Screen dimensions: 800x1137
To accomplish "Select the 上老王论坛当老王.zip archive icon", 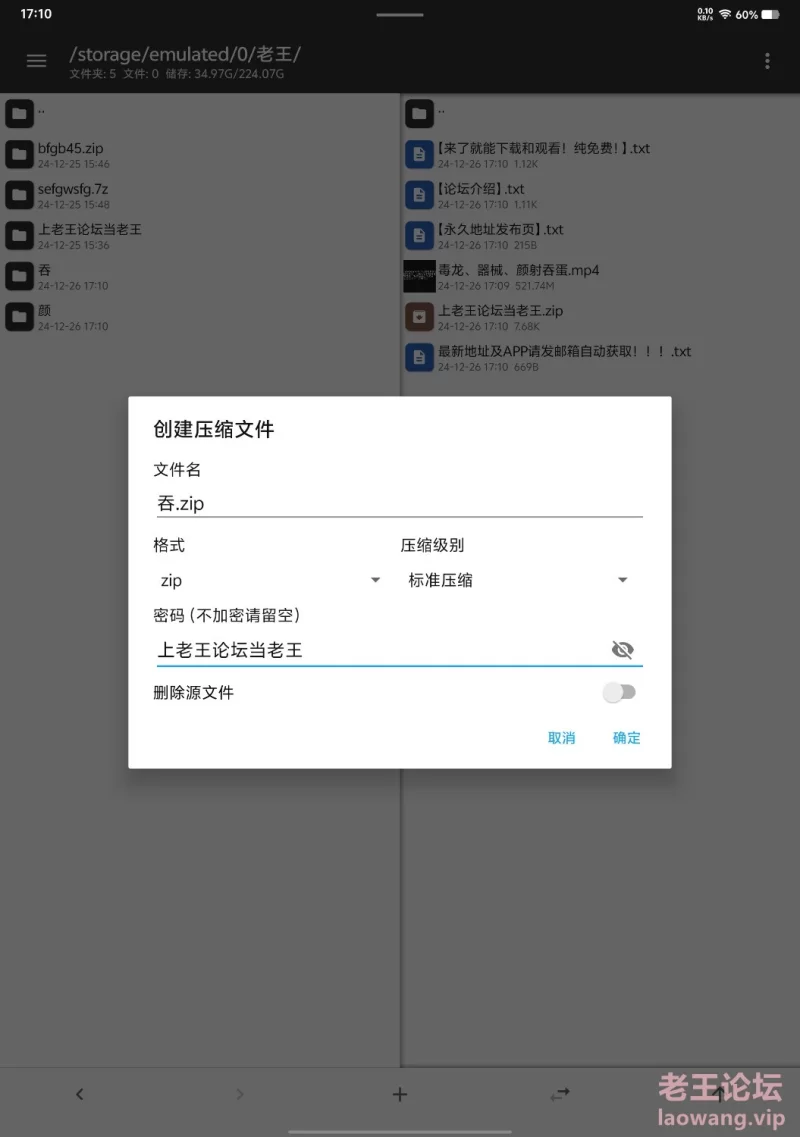I will (419, 316).
